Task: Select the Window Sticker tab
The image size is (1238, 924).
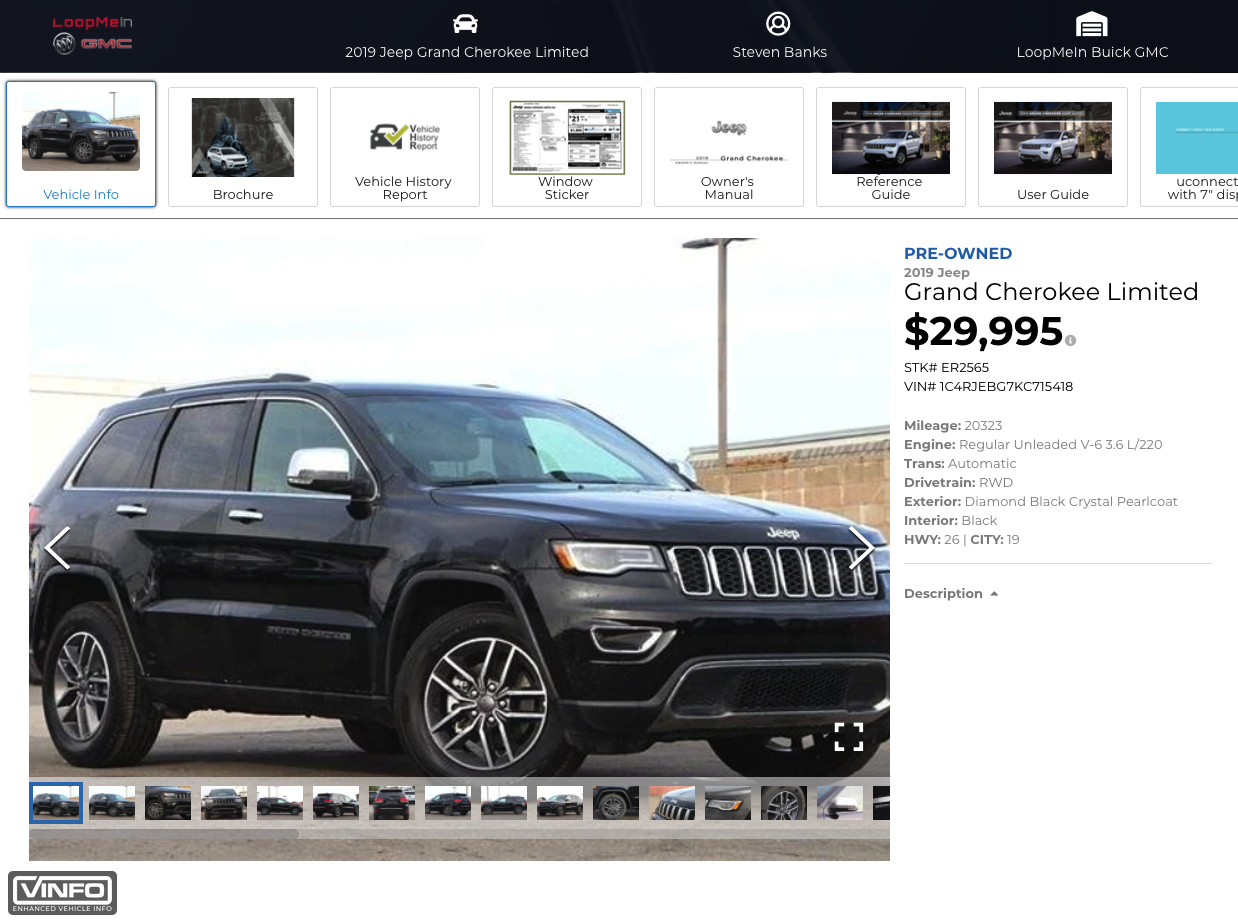Action: click(567, 147)
